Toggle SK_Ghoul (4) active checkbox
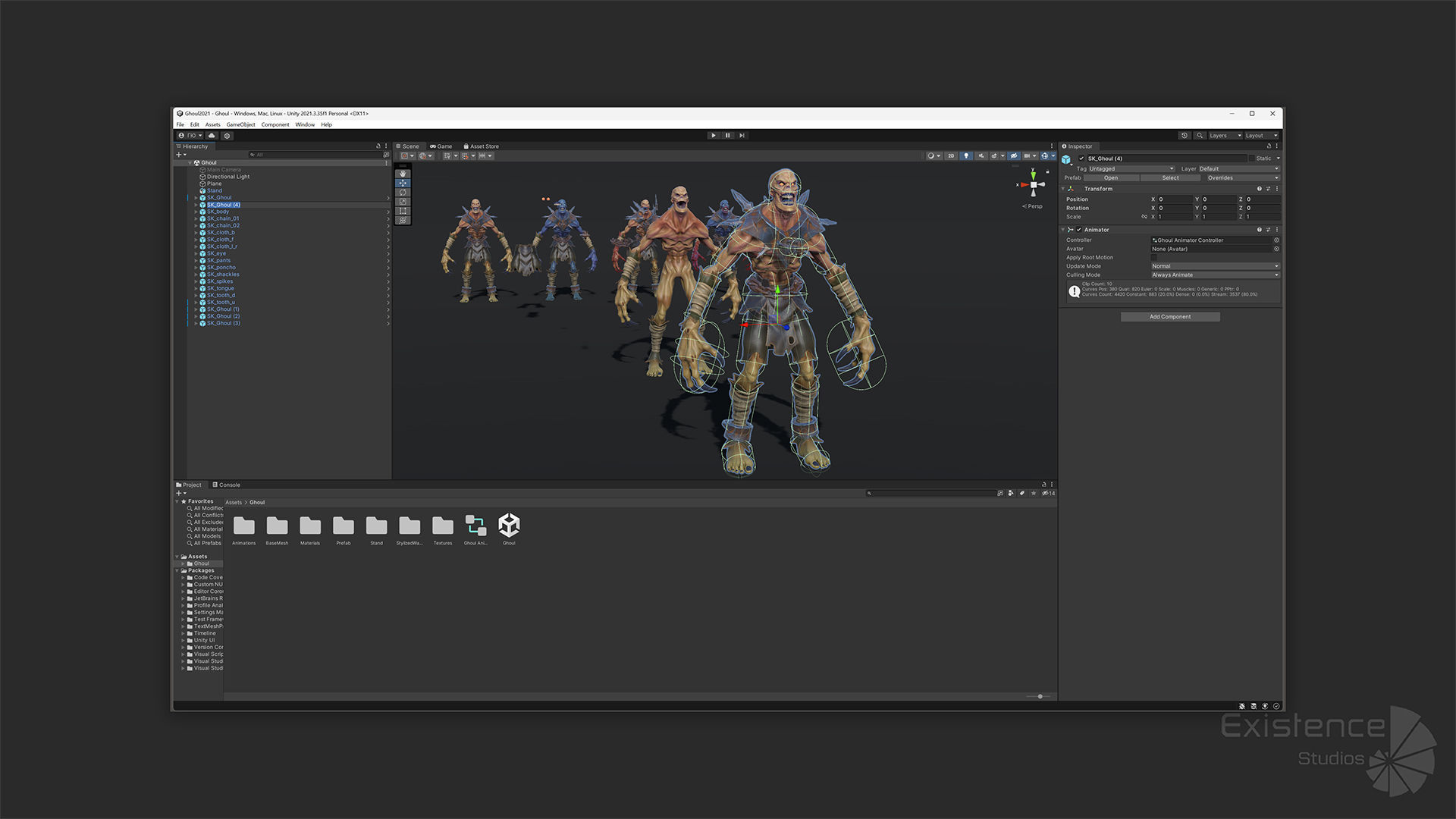 pyautogui.click(x=1081, y=158)
